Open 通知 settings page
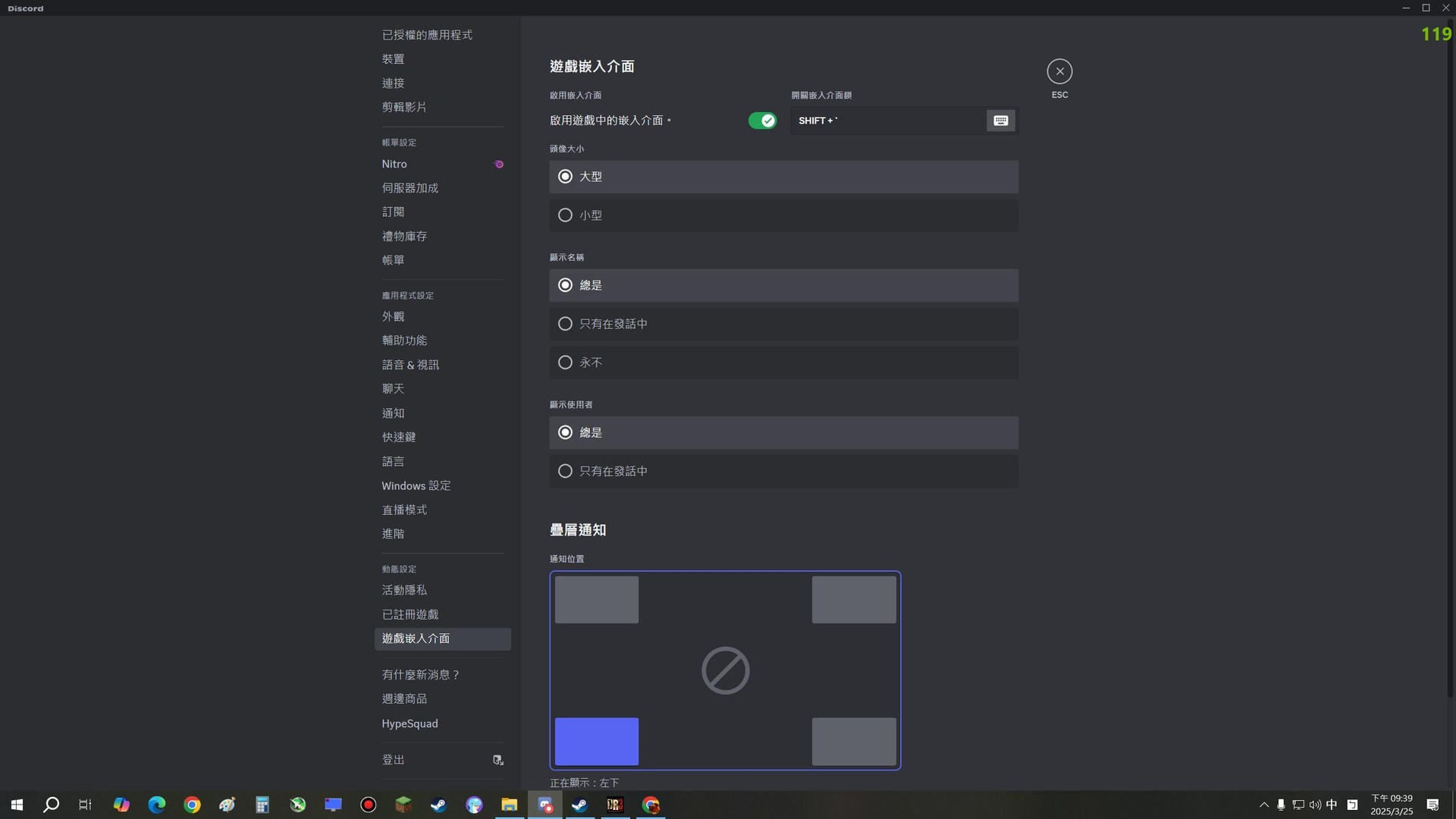 (442, 413)
